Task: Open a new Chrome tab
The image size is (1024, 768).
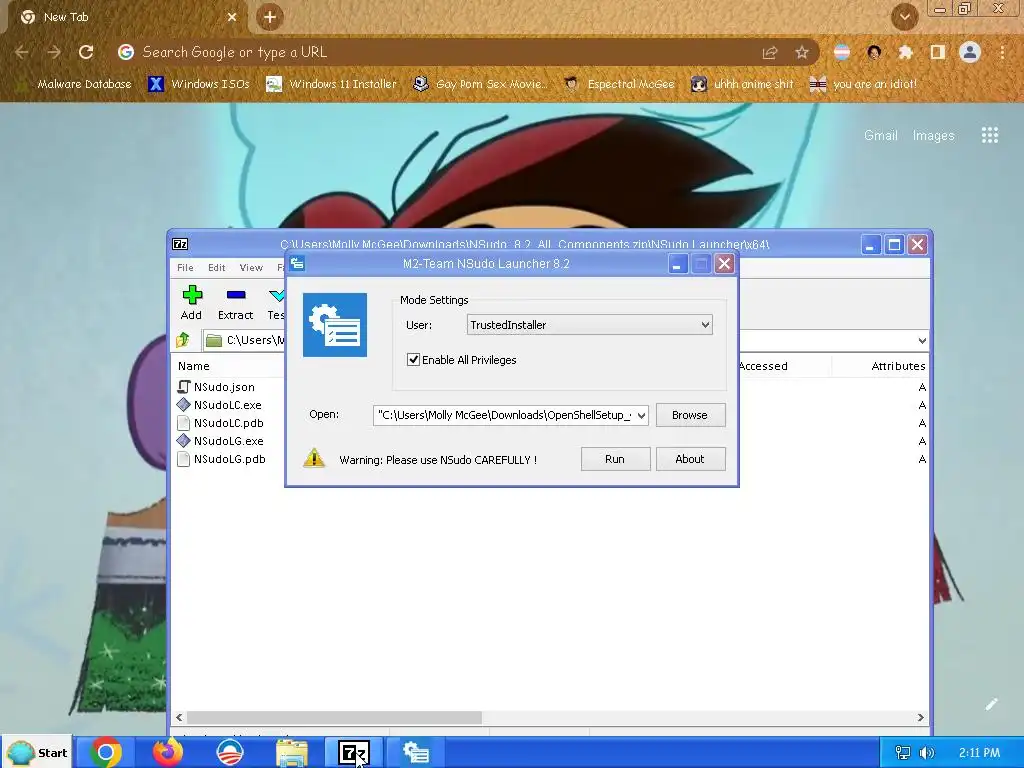Action: pyautogui.click(x=270, y=17)
